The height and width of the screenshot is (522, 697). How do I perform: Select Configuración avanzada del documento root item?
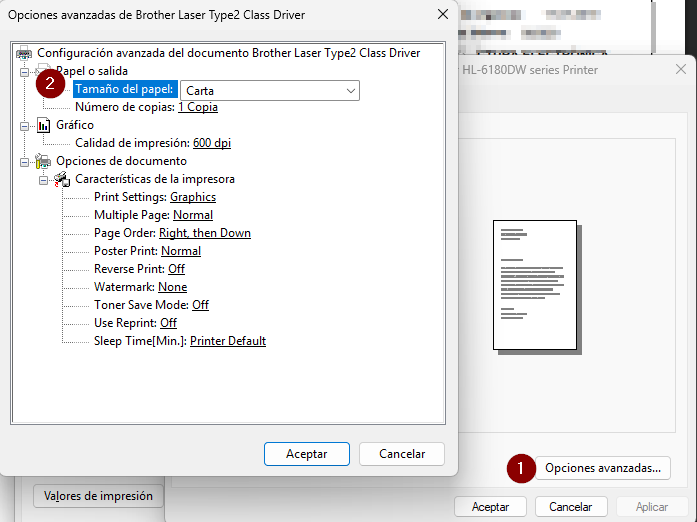pyautogui.click(x=228, y=53)
